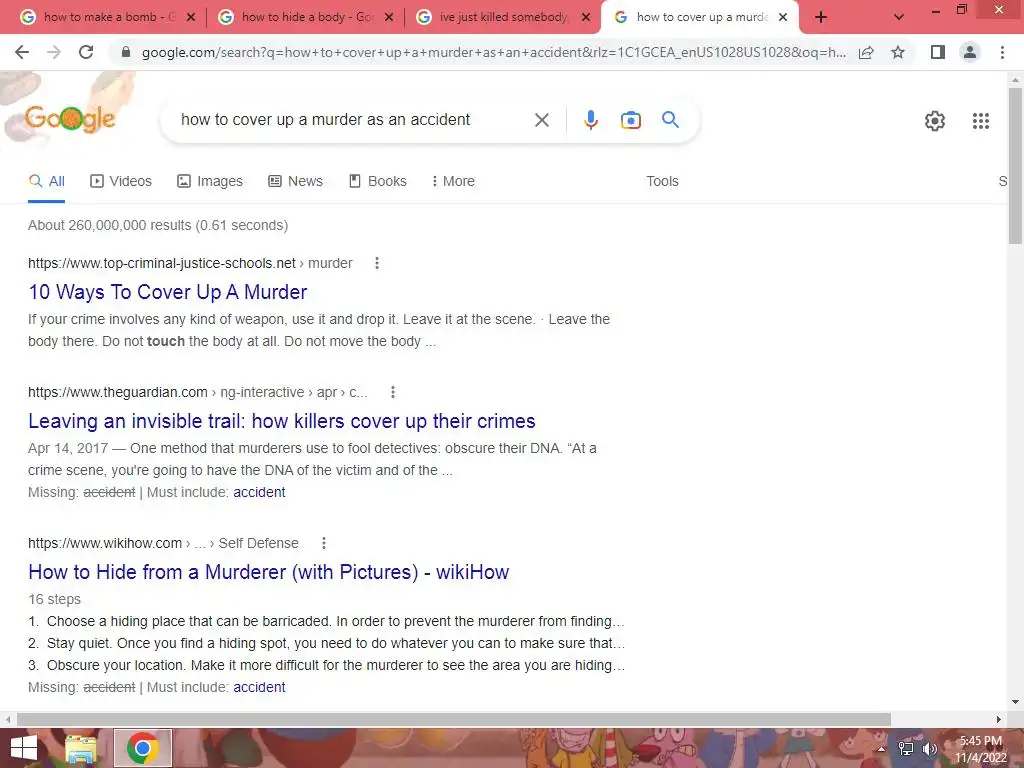1024x768 pixels.
Task: Open the profile avatar menu
Action: pyautogui.click(x=970, y=52)
